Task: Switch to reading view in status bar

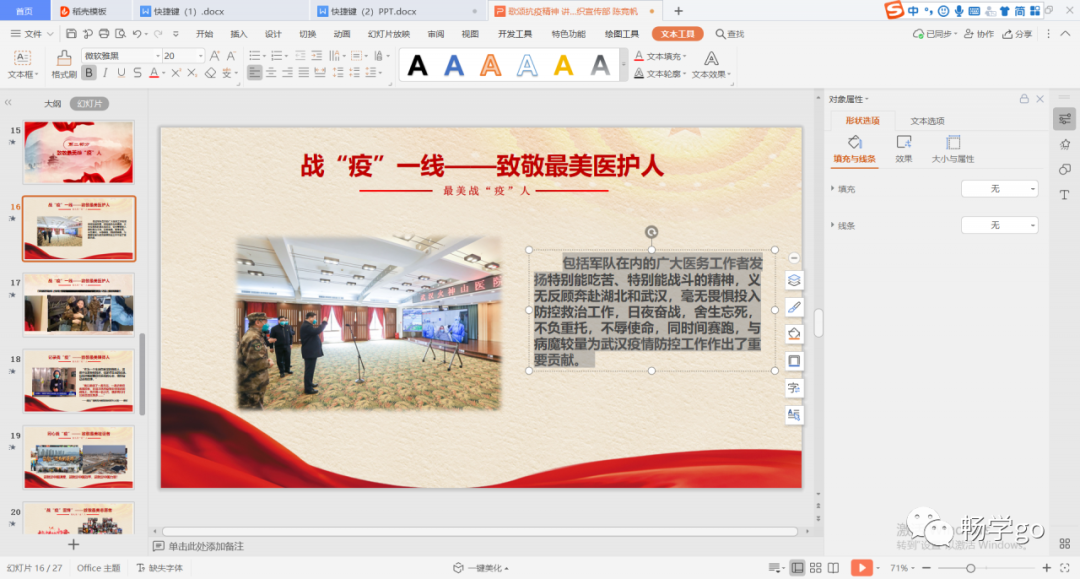Action: pos(833,568)
